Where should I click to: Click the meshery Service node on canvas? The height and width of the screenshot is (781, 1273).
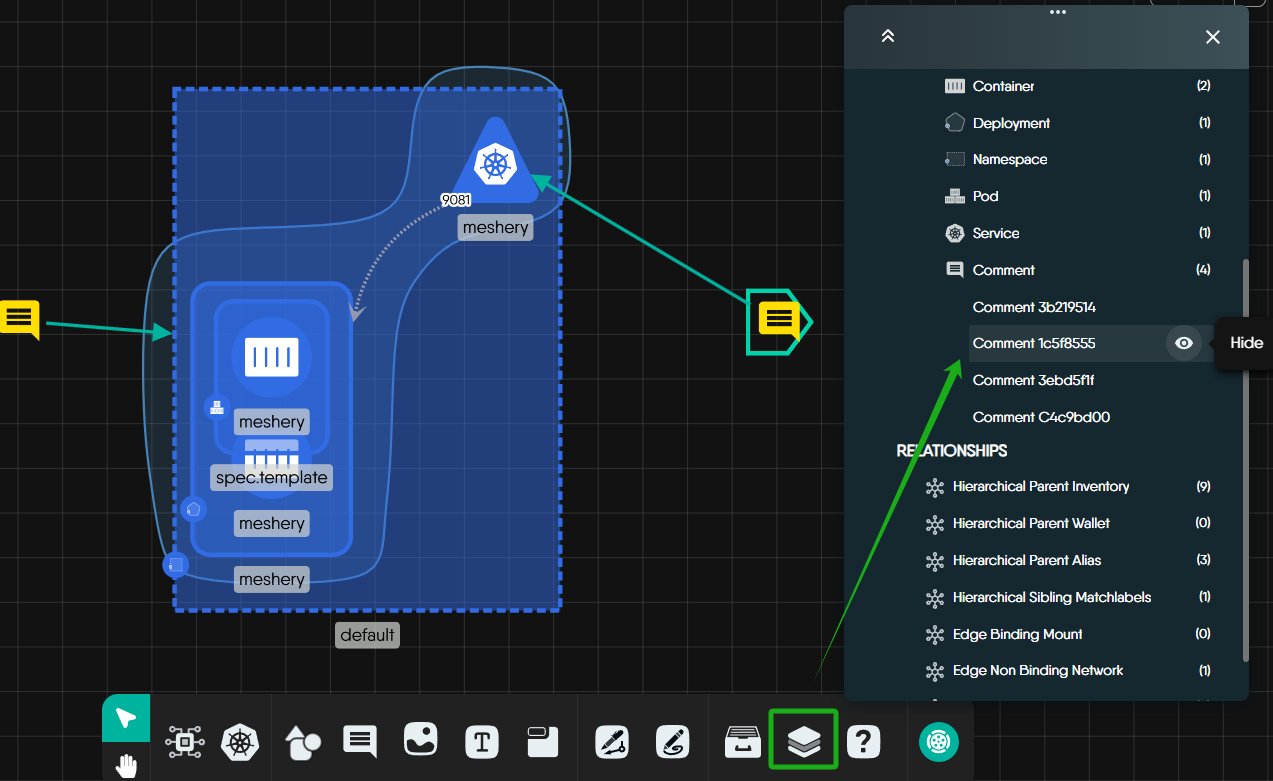coord(494,165)
